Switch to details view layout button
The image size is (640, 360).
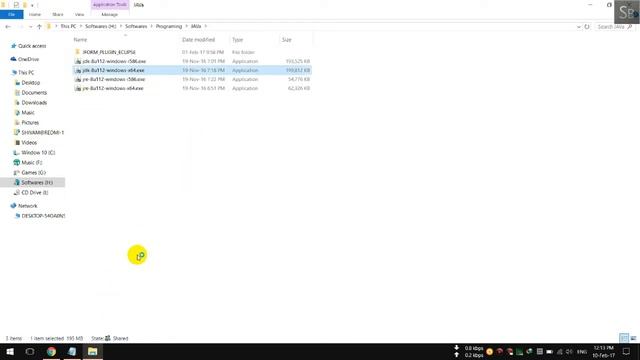click(623, 338)
